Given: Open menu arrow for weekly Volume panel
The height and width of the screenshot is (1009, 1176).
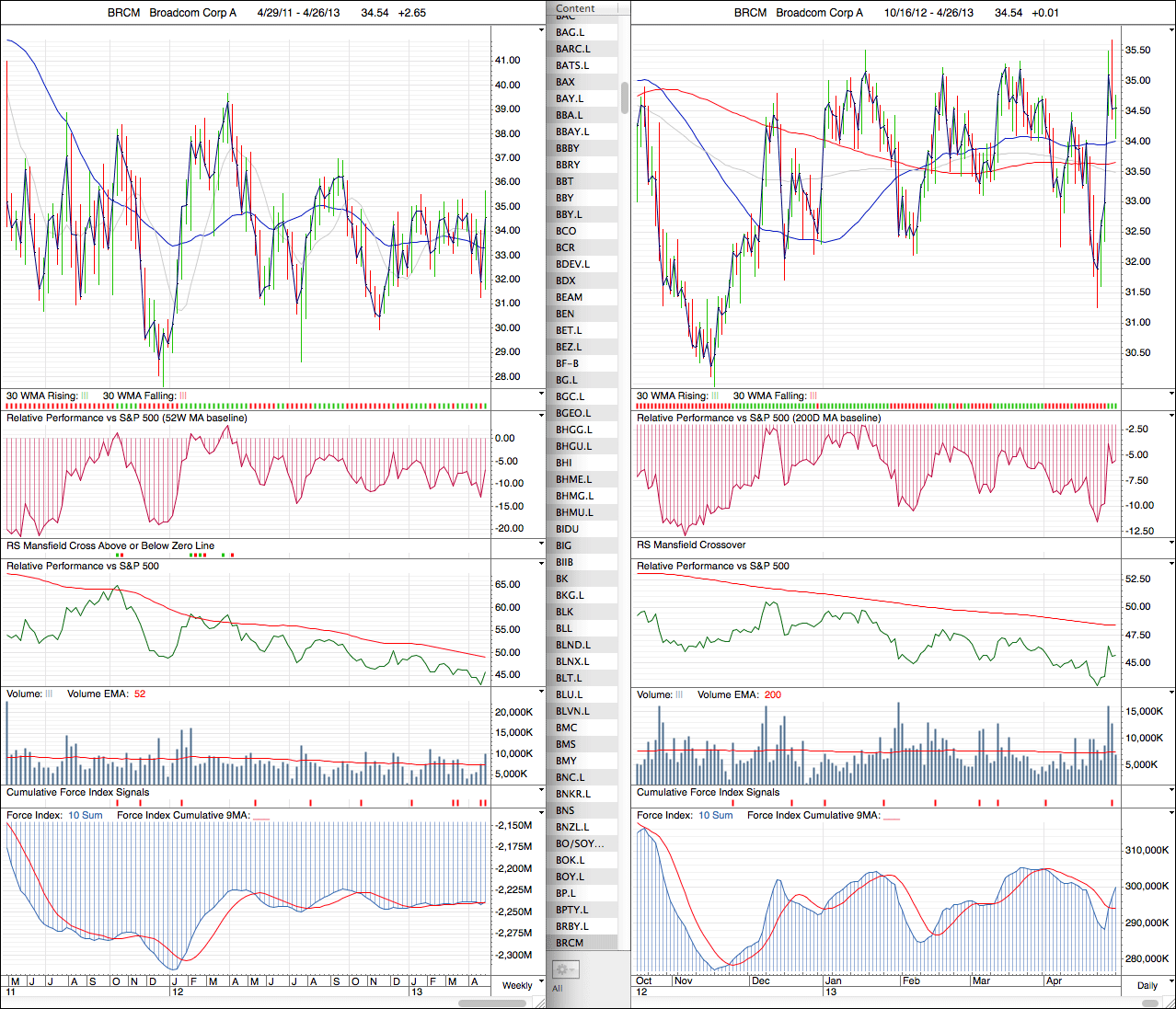Looking at the screenshot, I should tap(541, 693).
